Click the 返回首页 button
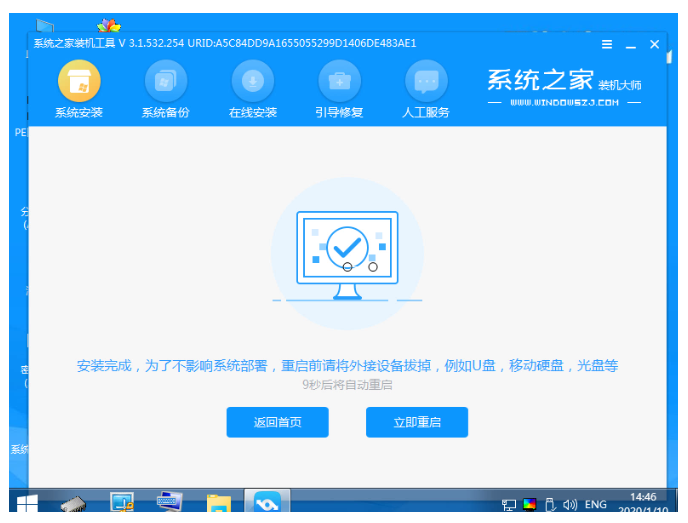Image resolution: width=688 pixels, height=523 pixels. tap(277, 422)
